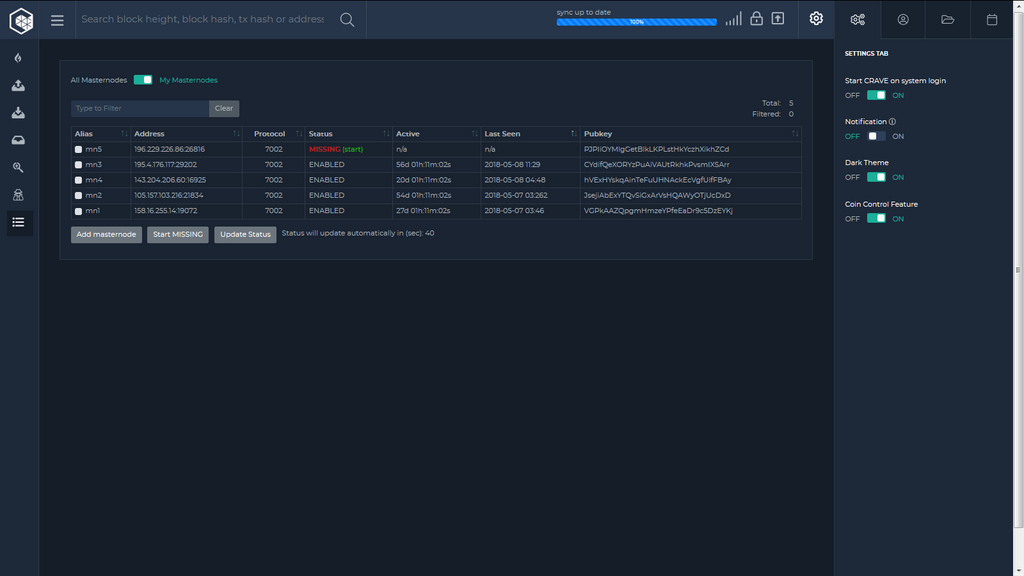The width and height of the screenshot is (1024, 576).
Task: Click the CRAVE logo icon
Action: pyautogui.click(x=21, y=20)
